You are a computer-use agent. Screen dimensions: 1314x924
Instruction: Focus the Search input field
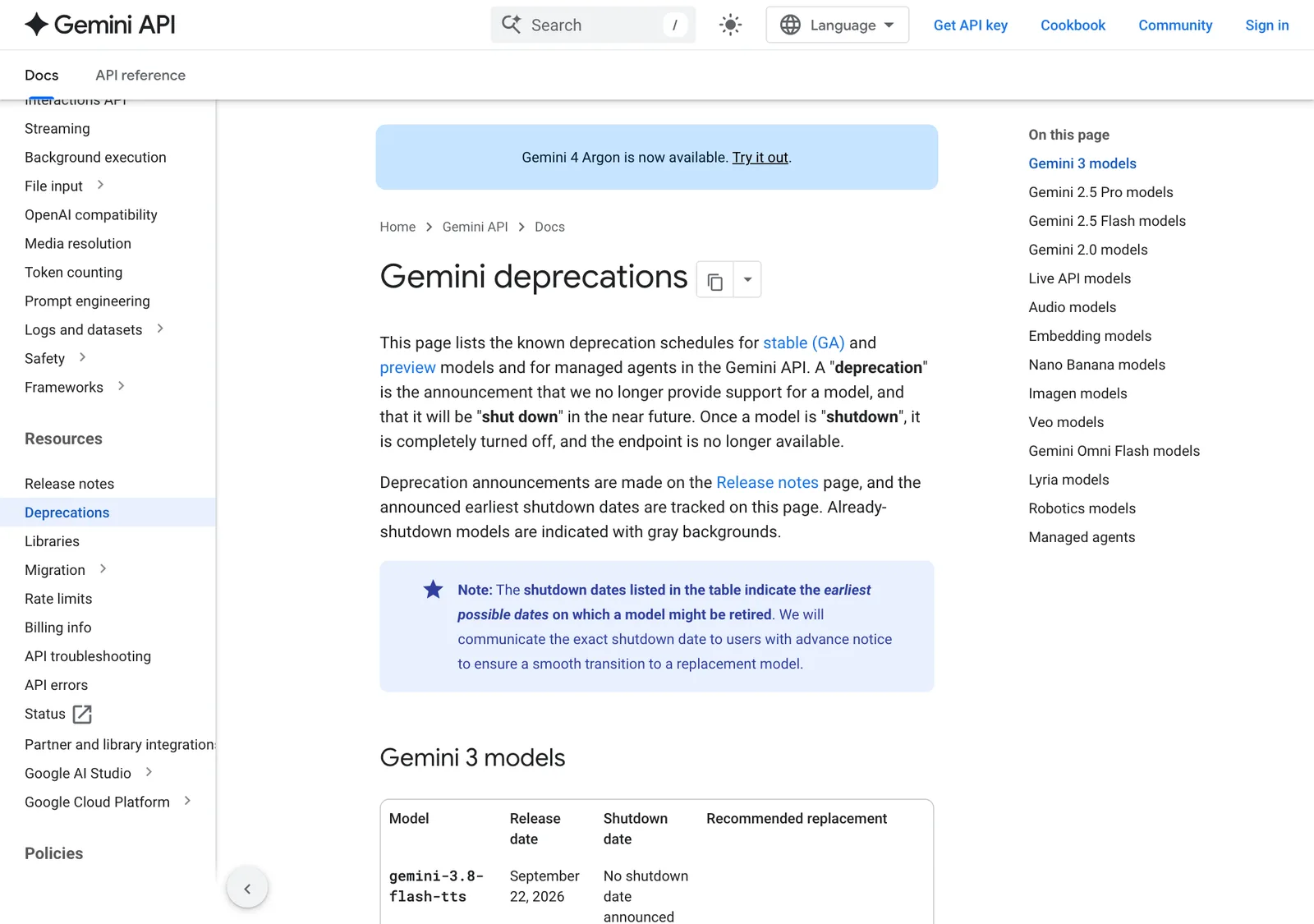[593, 25]
